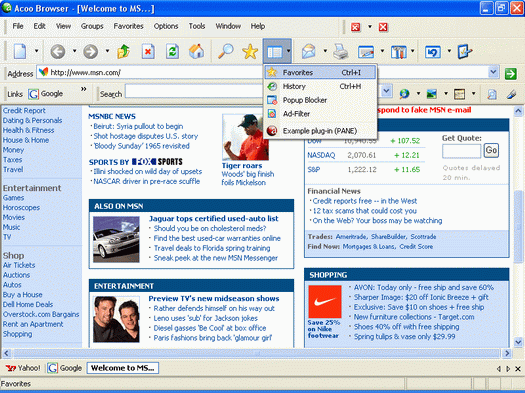Open the dropdown next to New Page icon
This screenshot has width=525, height=393.
[x=36, y=51]
